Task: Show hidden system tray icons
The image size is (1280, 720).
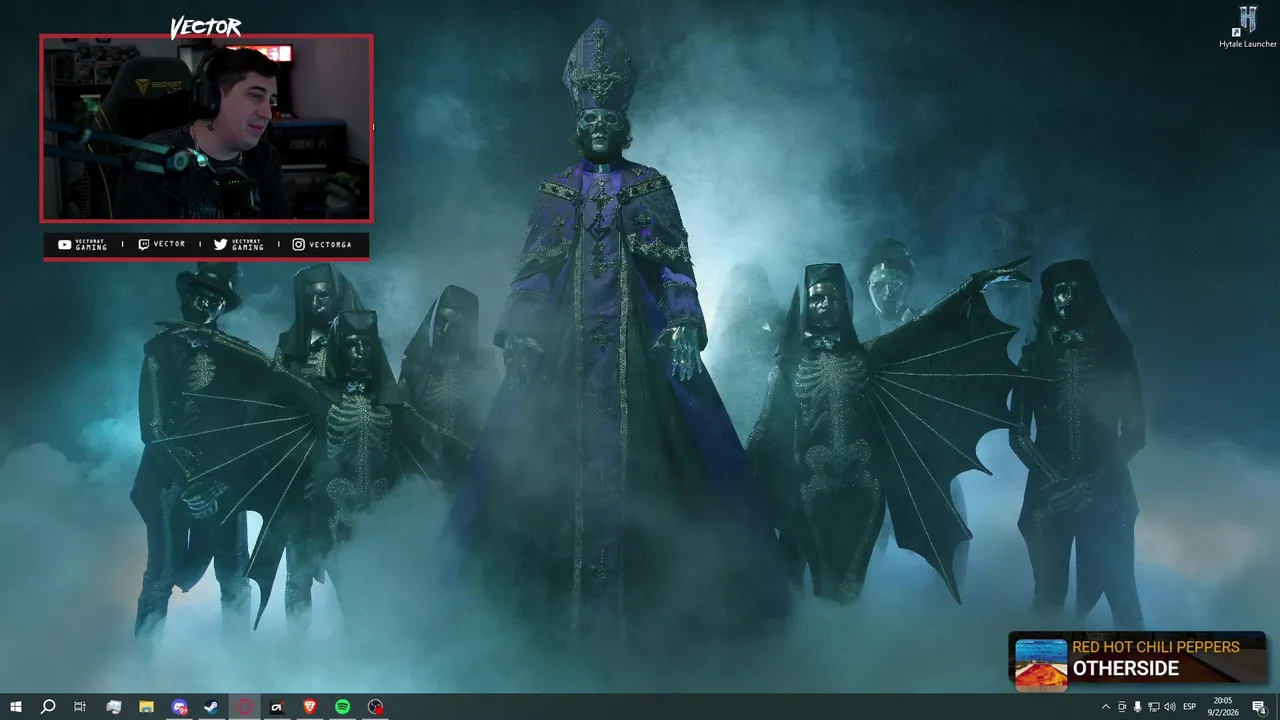Action: 1105,707
